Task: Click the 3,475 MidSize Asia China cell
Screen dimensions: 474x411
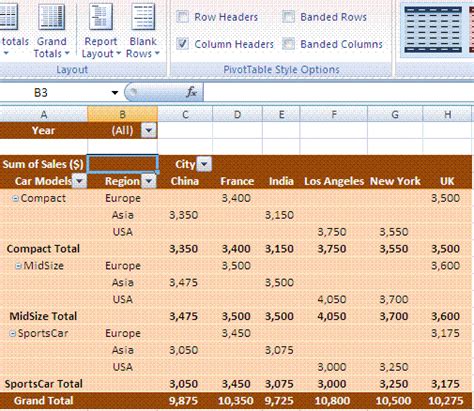Action: (185, 282)
